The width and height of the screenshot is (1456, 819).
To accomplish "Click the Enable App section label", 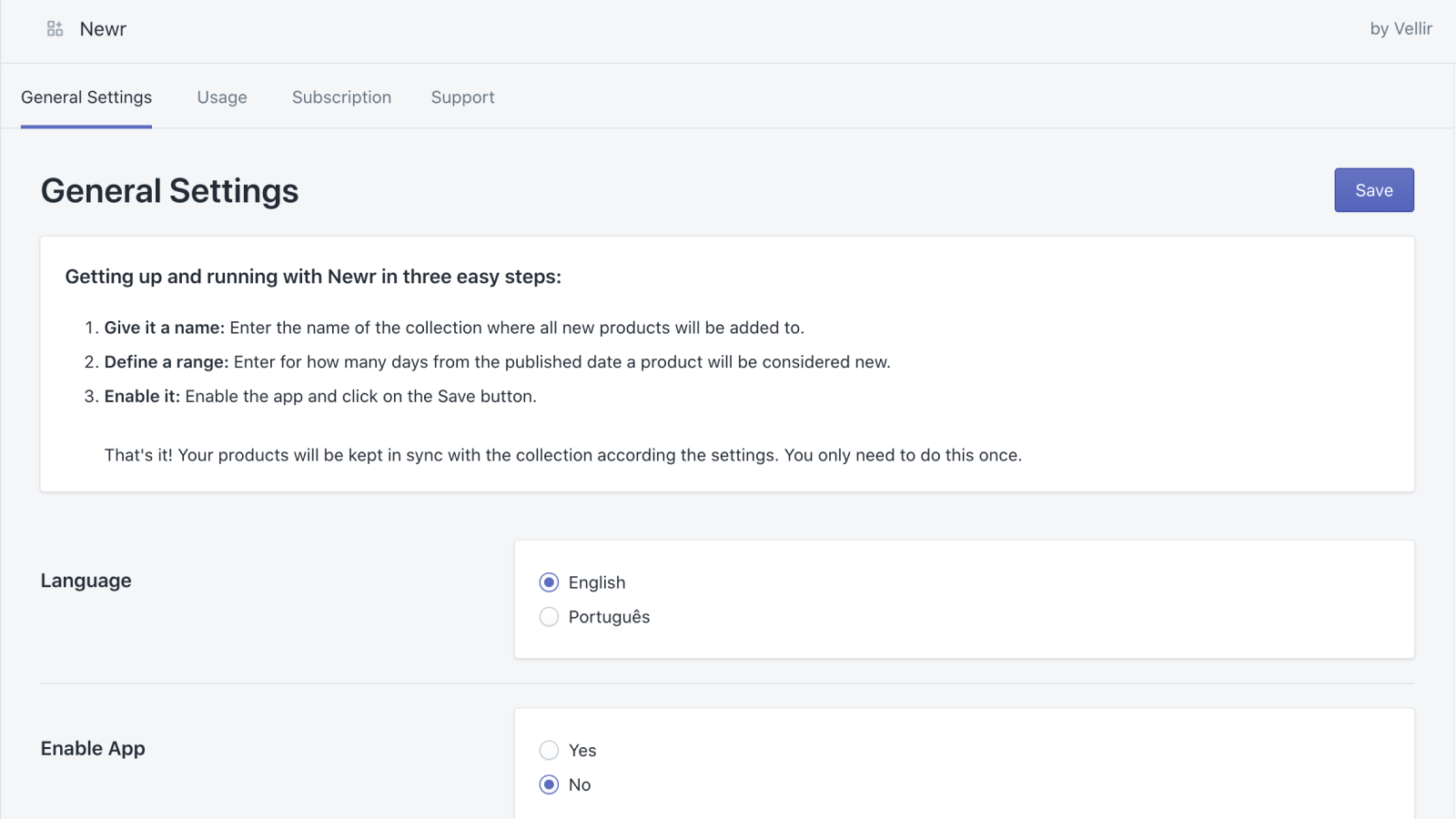I will 93,748.
